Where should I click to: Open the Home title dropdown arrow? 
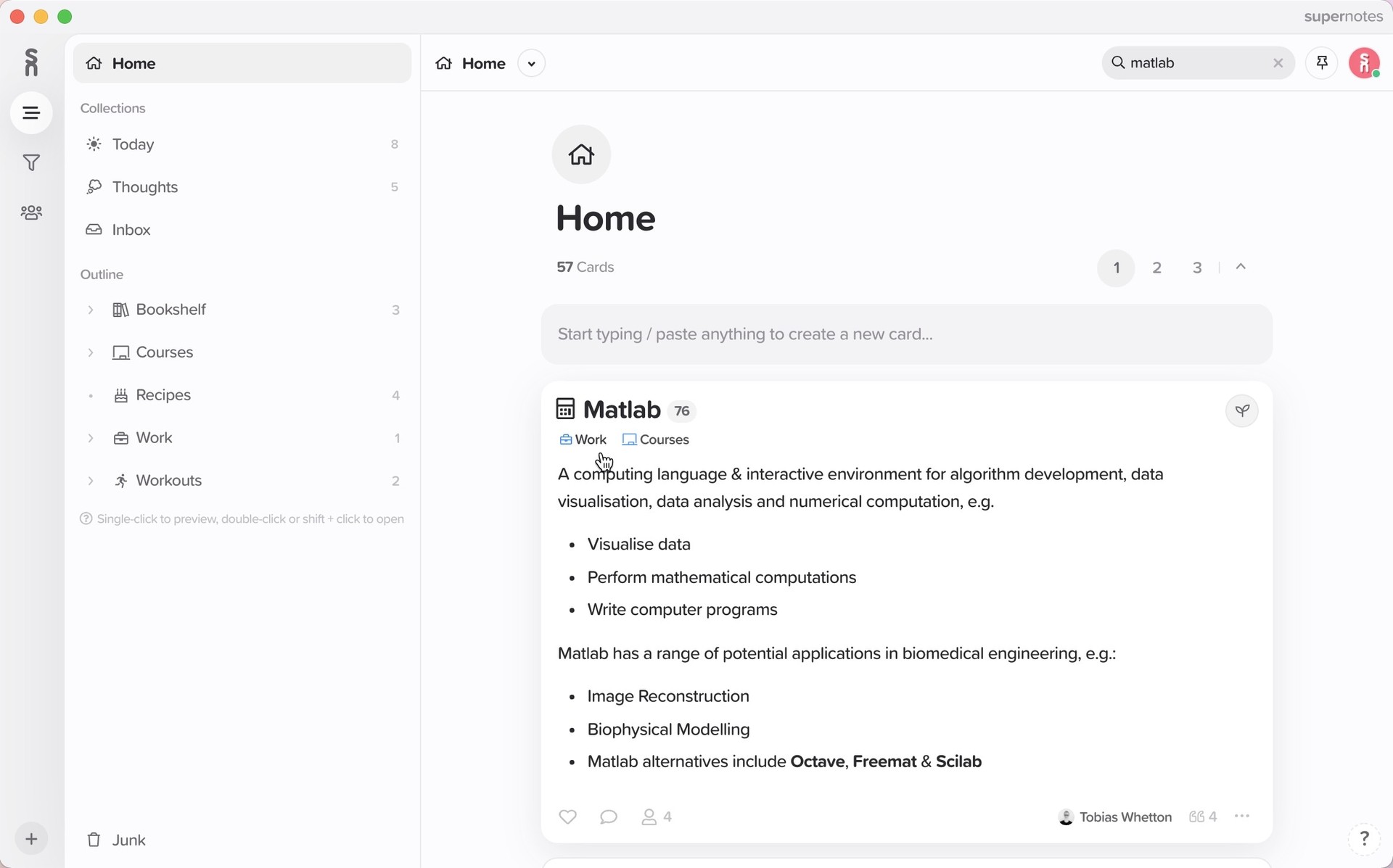coord(532,64)
